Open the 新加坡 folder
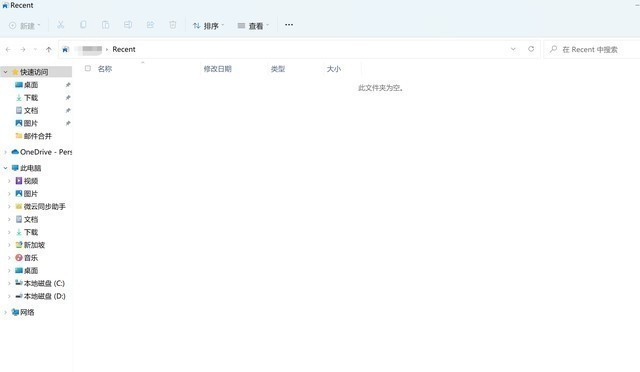The width and height of the screenshot is (640, 372). click(x=34, y=245)
